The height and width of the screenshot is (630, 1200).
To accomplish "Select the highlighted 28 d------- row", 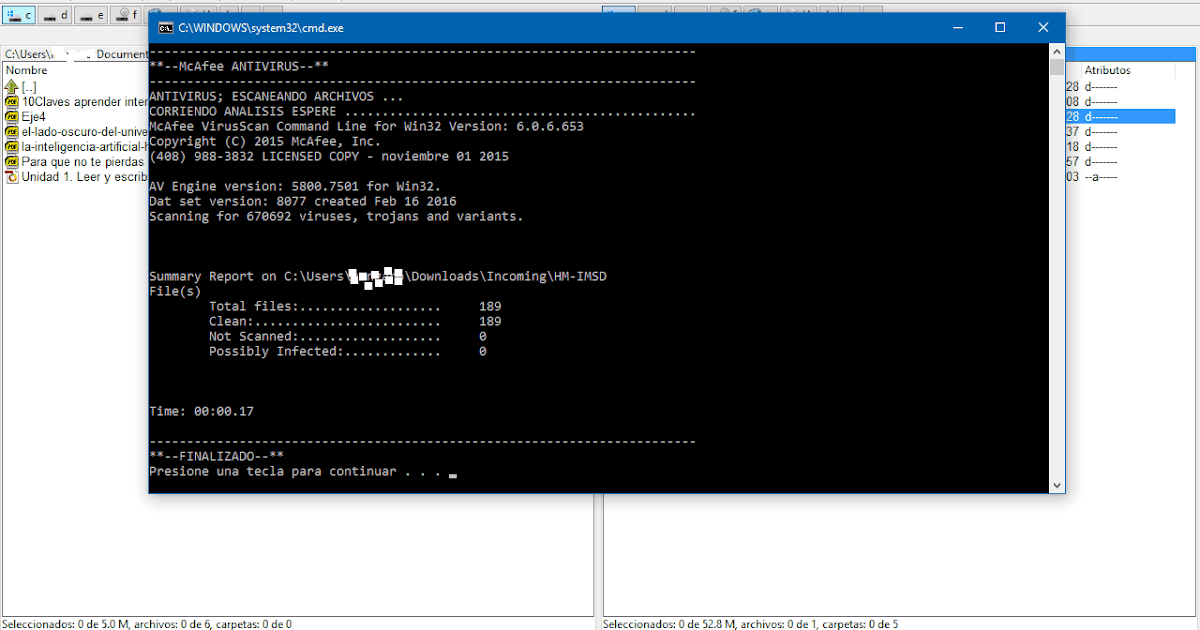I will pos(1120,117).
